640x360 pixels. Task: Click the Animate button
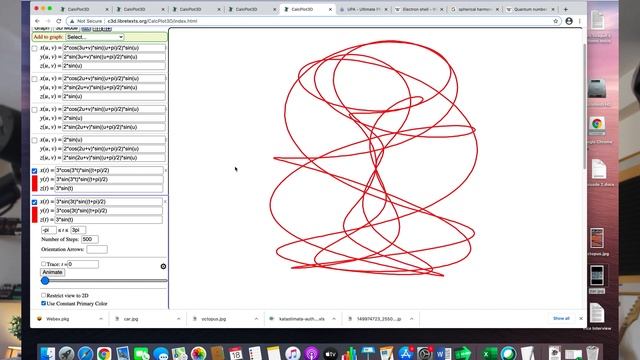tap(52, 272)
